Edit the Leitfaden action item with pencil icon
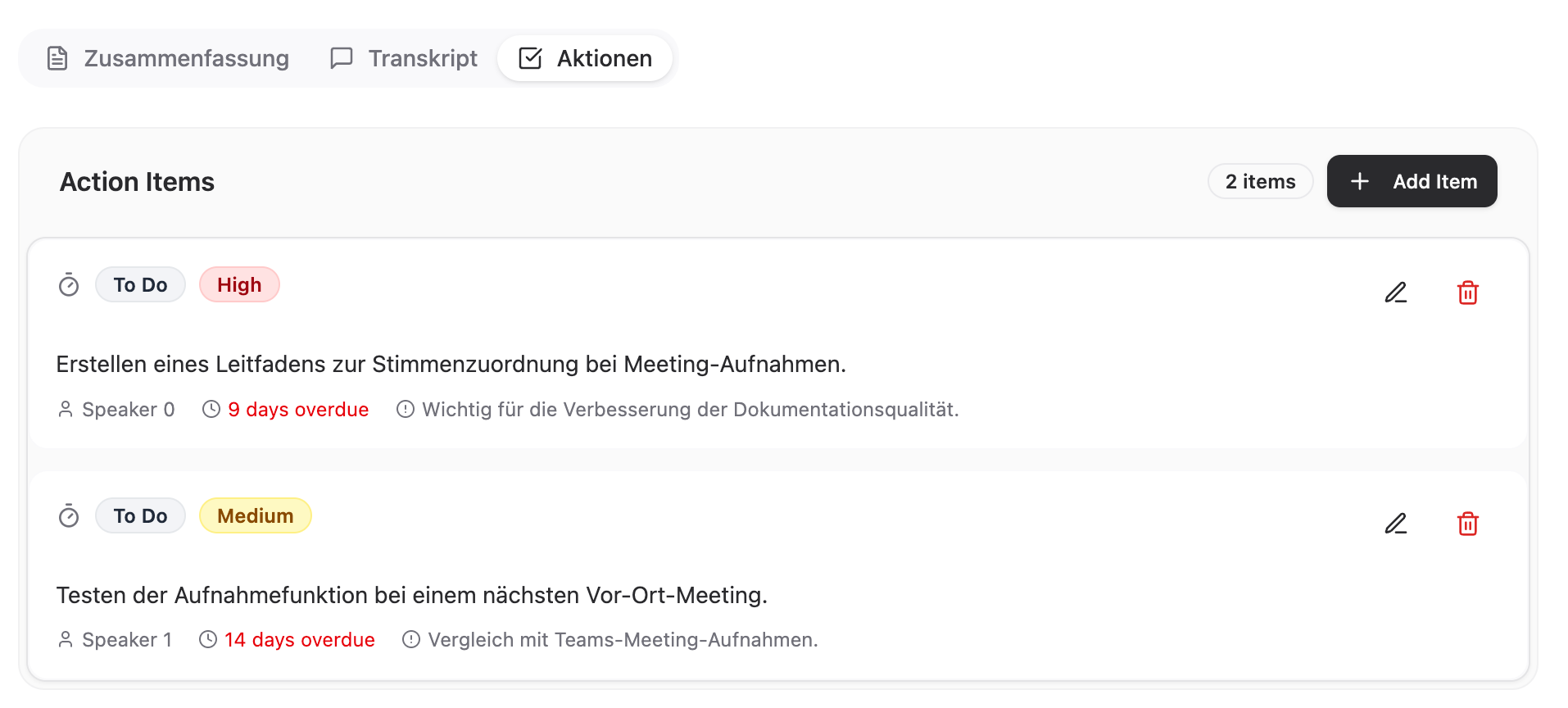 tap(1396, 293)
